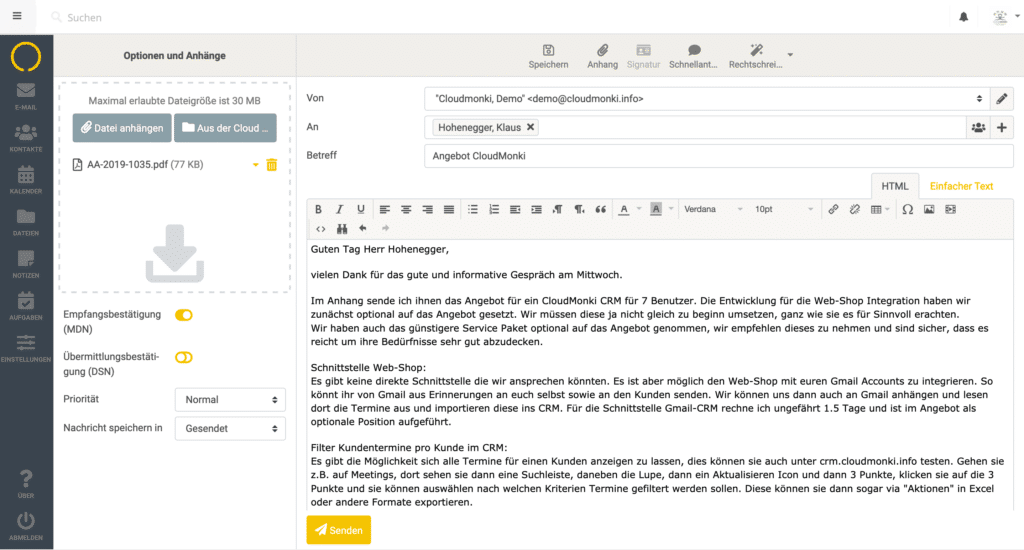Viewport: 1024px width, 550px height.
Task: Click Speichern to save draft
Action: coord(548,56)
